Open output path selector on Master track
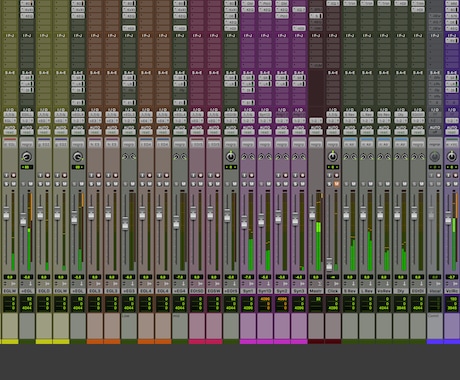Viewport: 460px width, 380px height. [316, 121]
